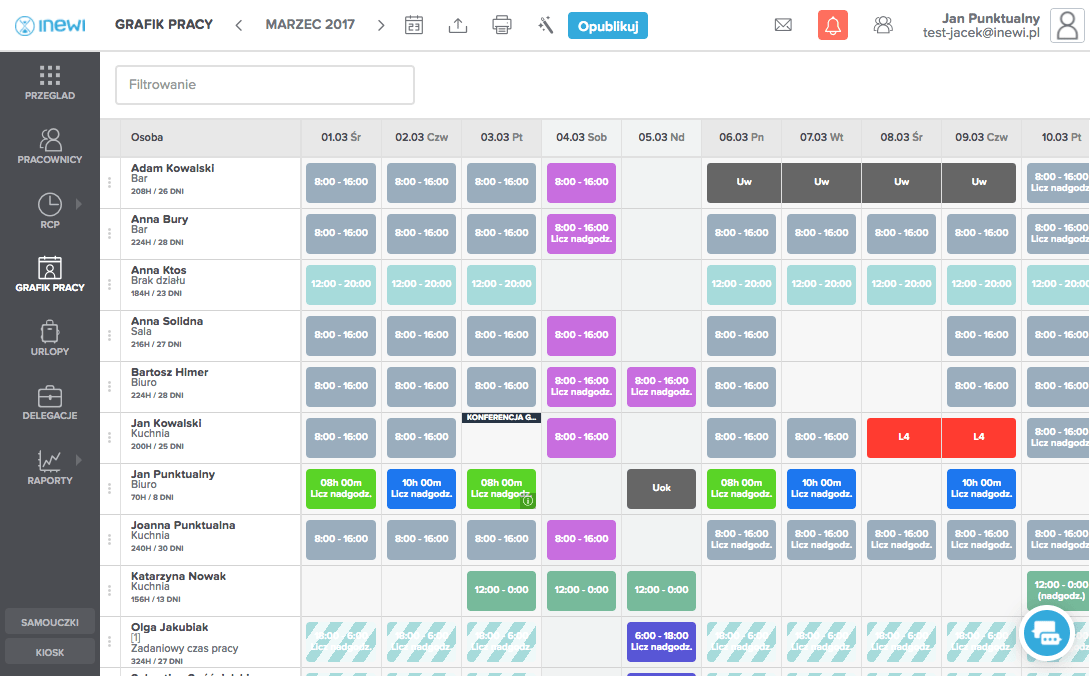Open the calendar date picker icon
Screen dimensions: 1090x676
click(414, 25)
